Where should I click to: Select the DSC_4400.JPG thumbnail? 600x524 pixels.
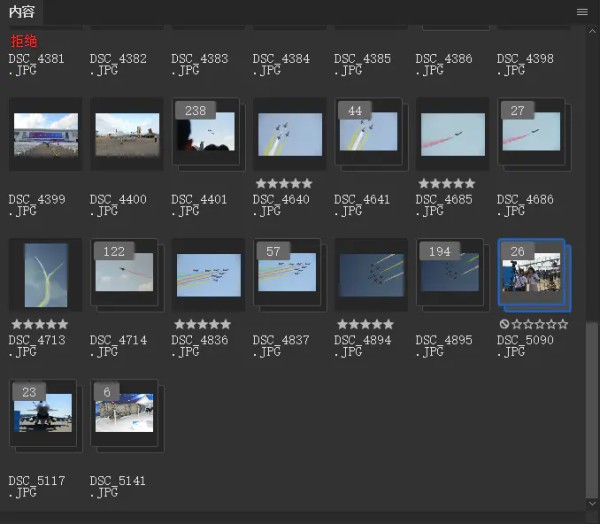[x=127, y=134]
